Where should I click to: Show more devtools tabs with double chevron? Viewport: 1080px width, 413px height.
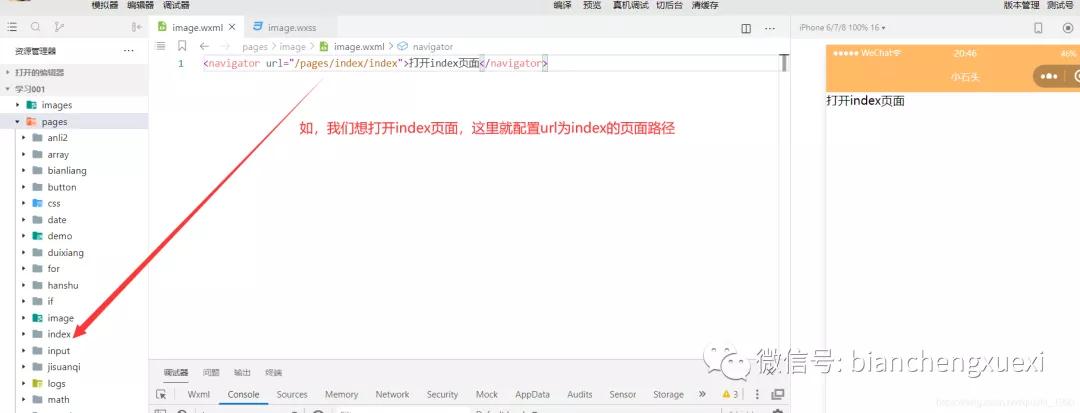pyautogui.click(x=702, y=394)
